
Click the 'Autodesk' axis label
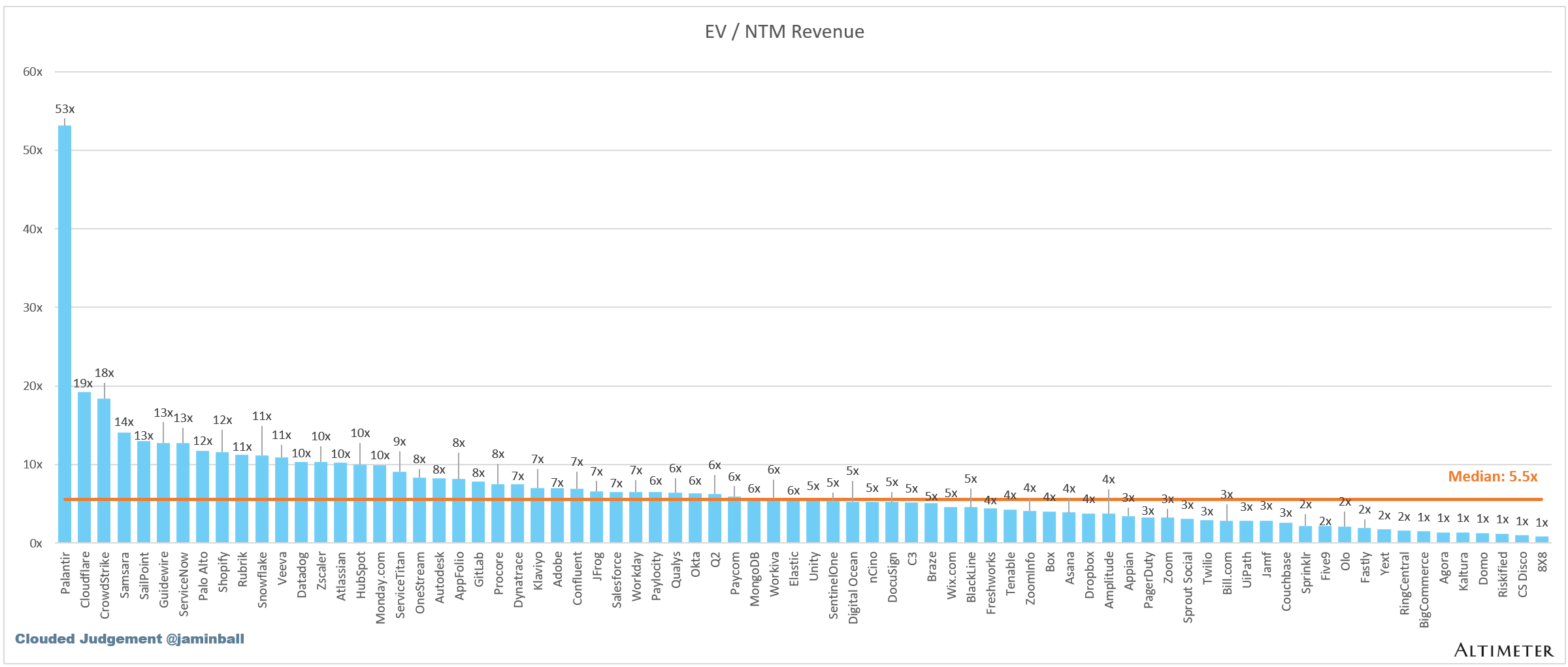439,578
